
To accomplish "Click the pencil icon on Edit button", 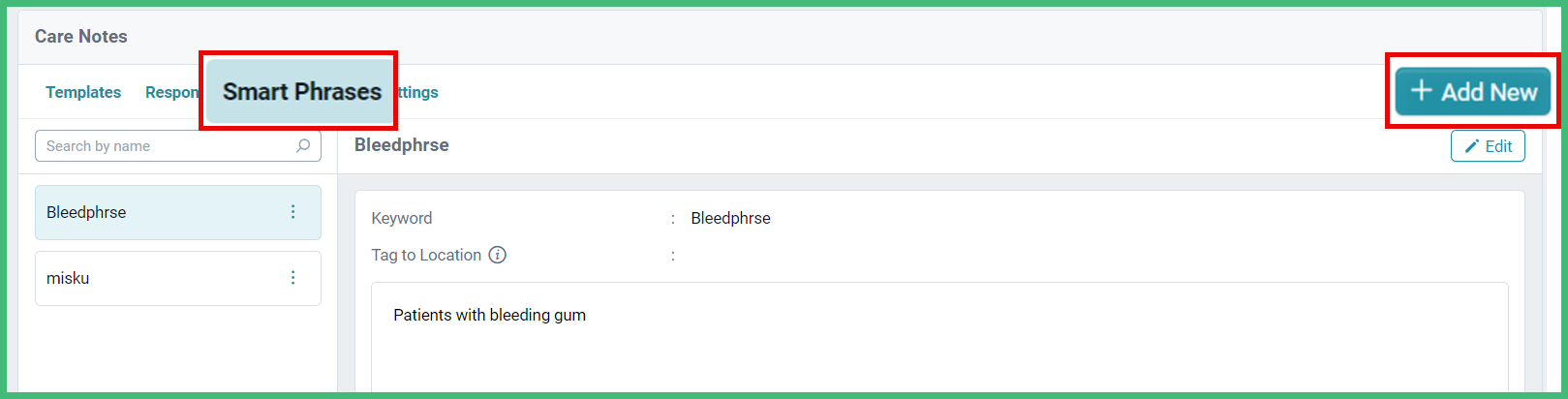I will pyautogui.click(x=1472, y=146).
